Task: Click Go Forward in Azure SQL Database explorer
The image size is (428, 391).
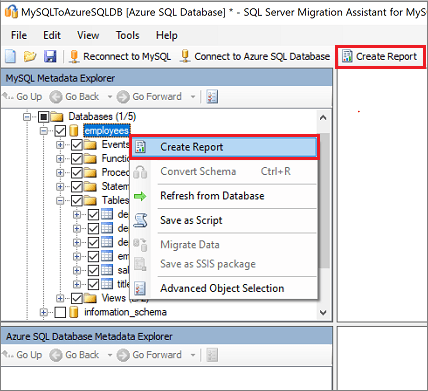Action: click(150, 355)
